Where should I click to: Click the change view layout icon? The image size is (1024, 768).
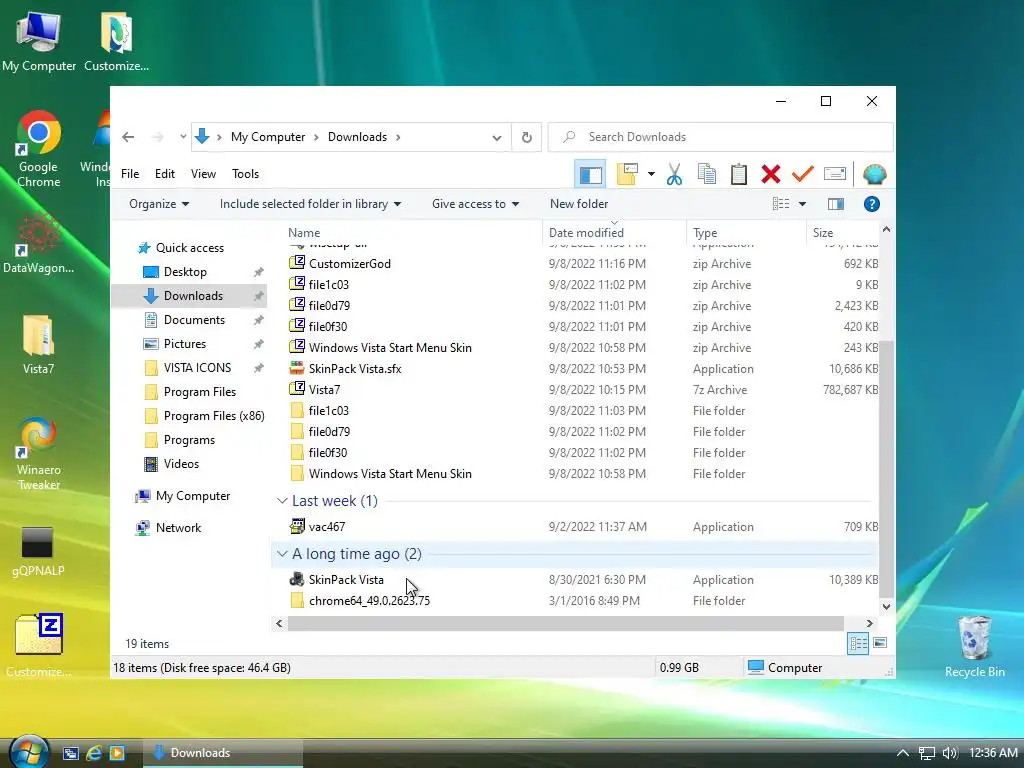781,204
